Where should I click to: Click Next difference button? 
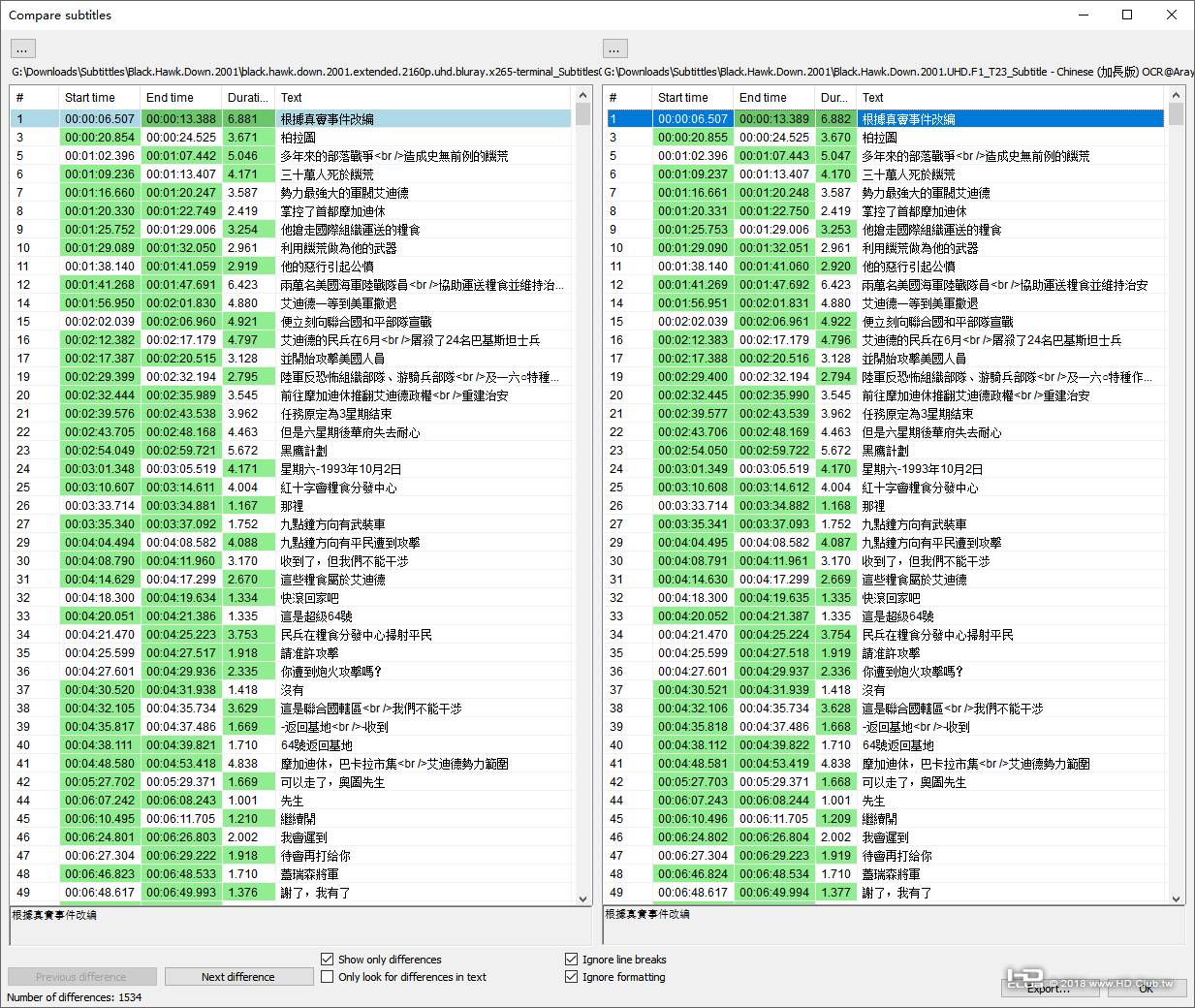pos(238,977)
